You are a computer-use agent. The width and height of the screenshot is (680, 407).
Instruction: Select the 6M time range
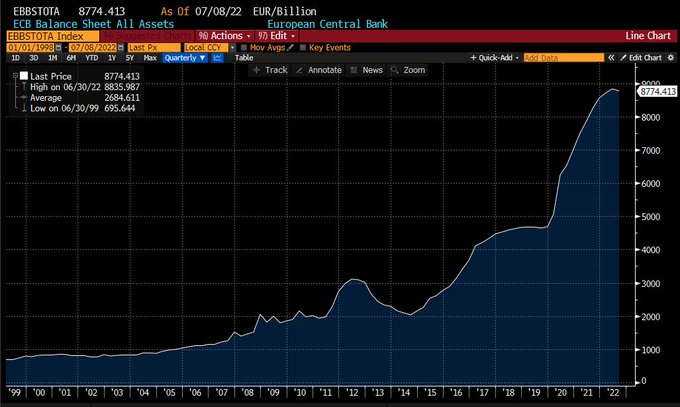tap(71, 58)
